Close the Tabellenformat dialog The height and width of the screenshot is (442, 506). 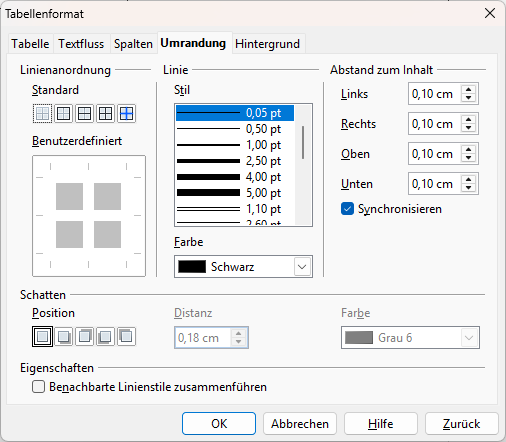(490, 14)
